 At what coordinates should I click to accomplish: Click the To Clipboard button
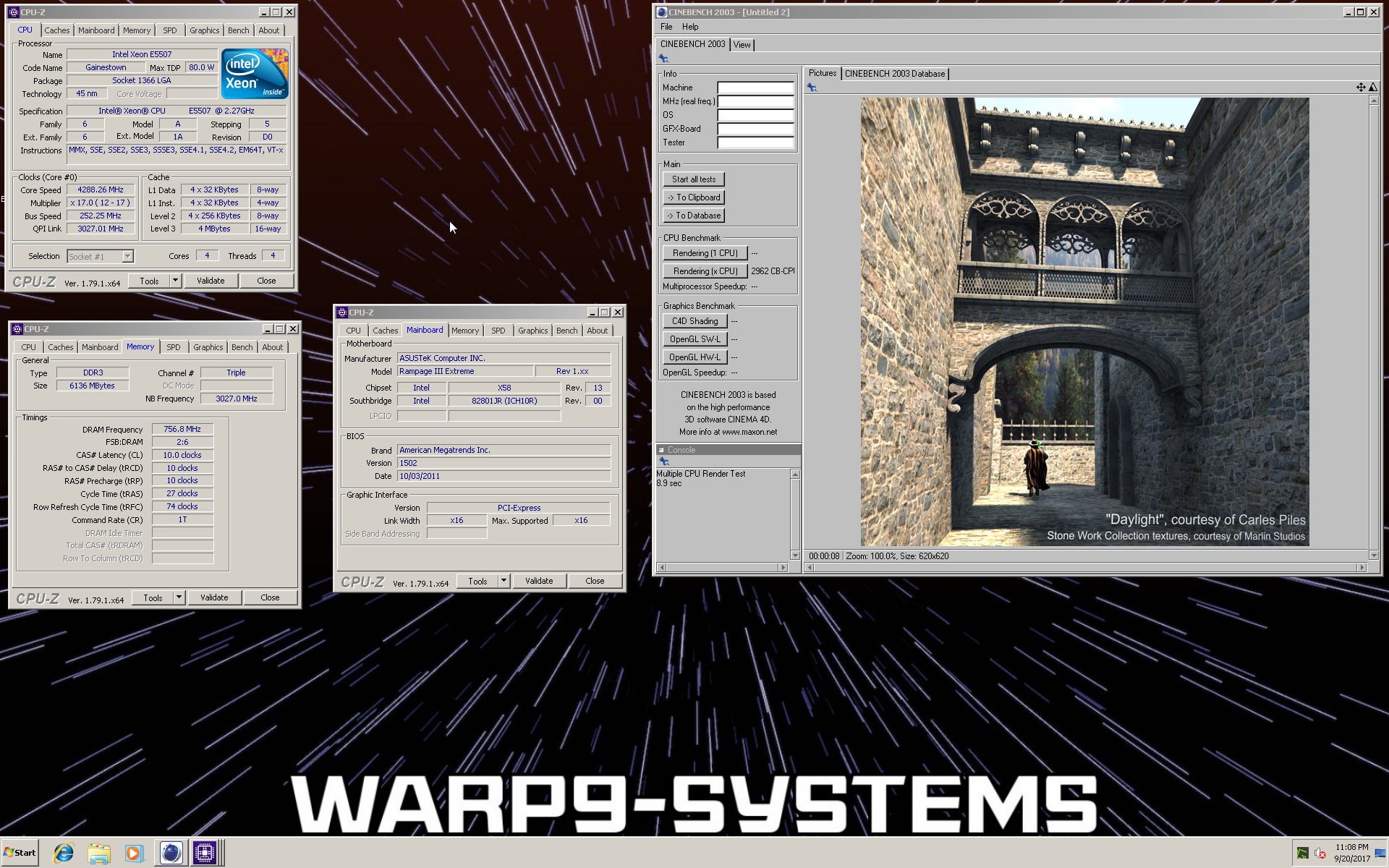click(x=694, y=197)
